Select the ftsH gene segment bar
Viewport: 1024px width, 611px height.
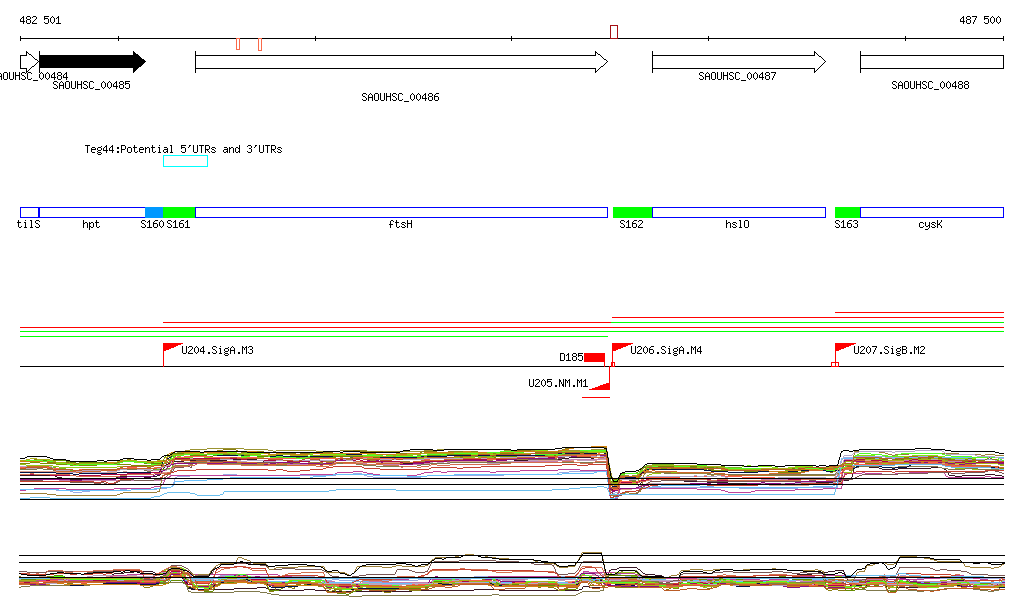(401, 213)
